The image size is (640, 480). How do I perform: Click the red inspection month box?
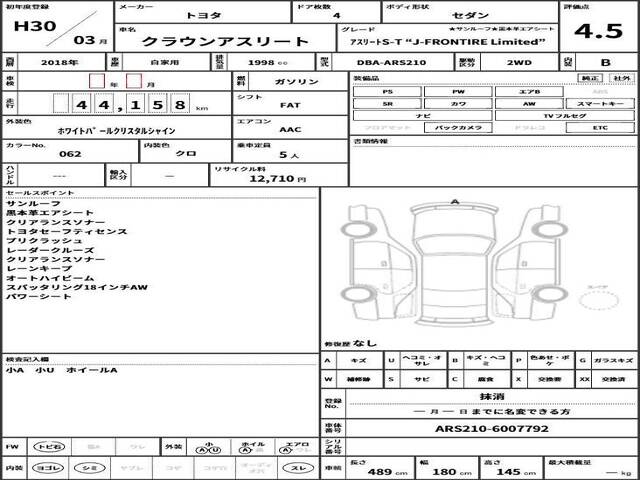click(134, 81)
